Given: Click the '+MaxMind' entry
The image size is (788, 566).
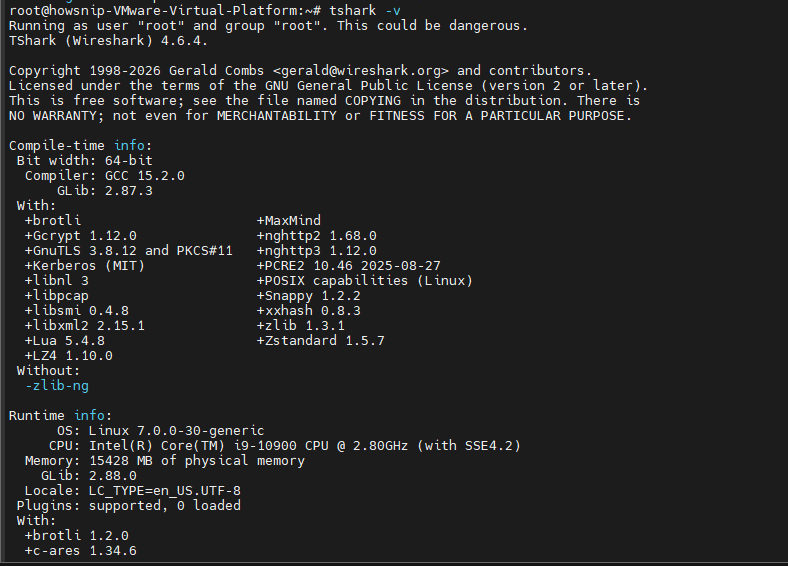Looking at the screenshot, I should [x=288, y=221].
